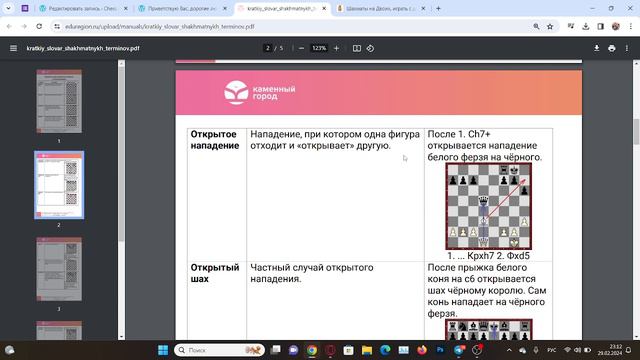Open pinned purple tab
The width and height of the screenshot is (640, 360).
25,8
